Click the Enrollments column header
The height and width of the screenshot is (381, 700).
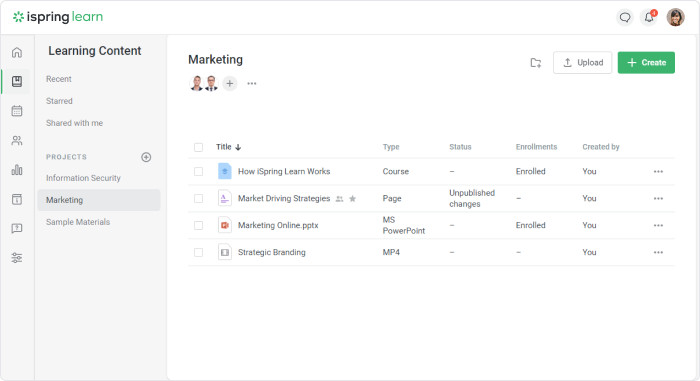coord(536,147)
